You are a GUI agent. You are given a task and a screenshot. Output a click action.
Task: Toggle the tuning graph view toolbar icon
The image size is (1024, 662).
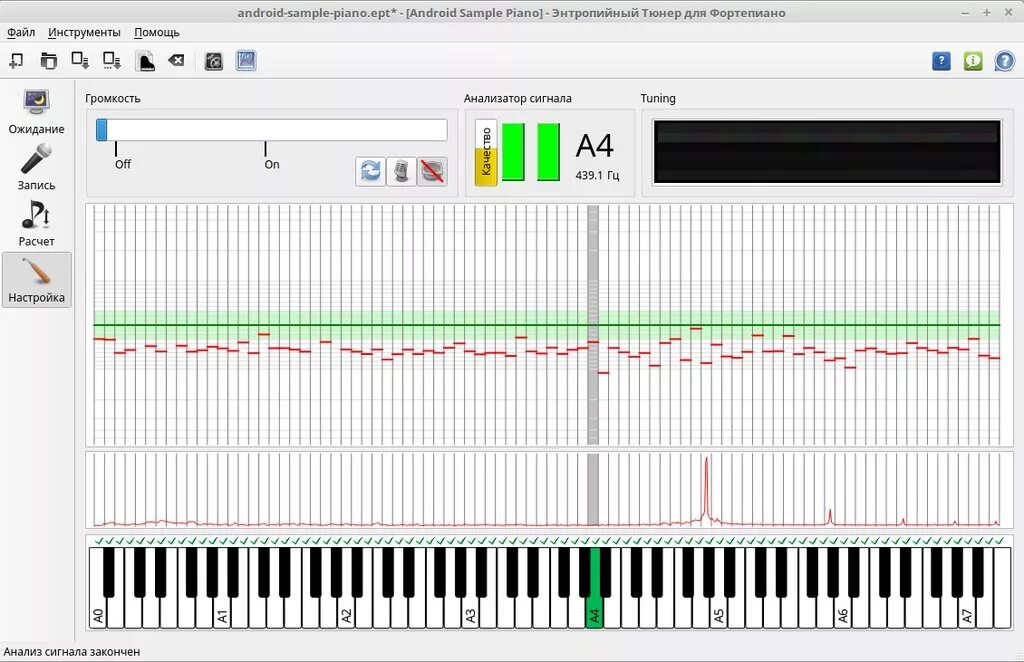tap(246, 61)
